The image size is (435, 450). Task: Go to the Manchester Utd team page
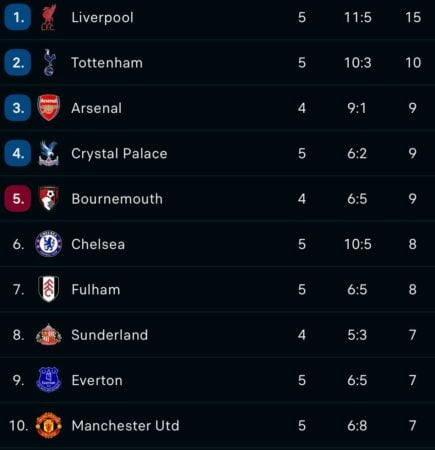125,426
